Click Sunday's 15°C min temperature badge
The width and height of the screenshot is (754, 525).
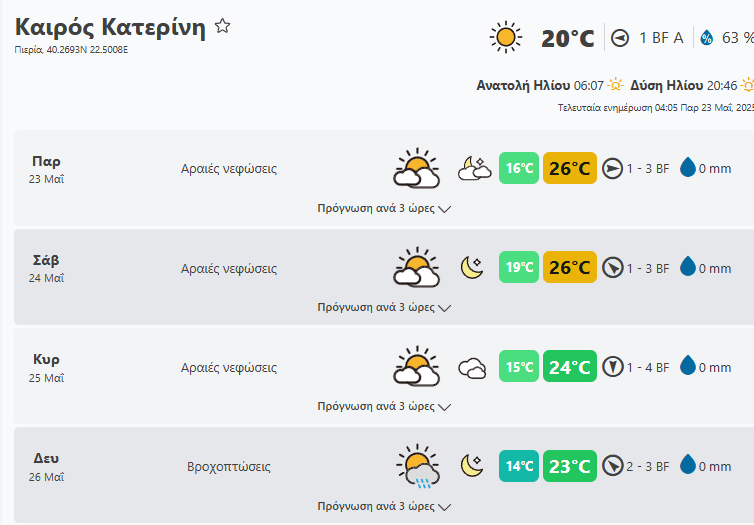pos(519,368)
